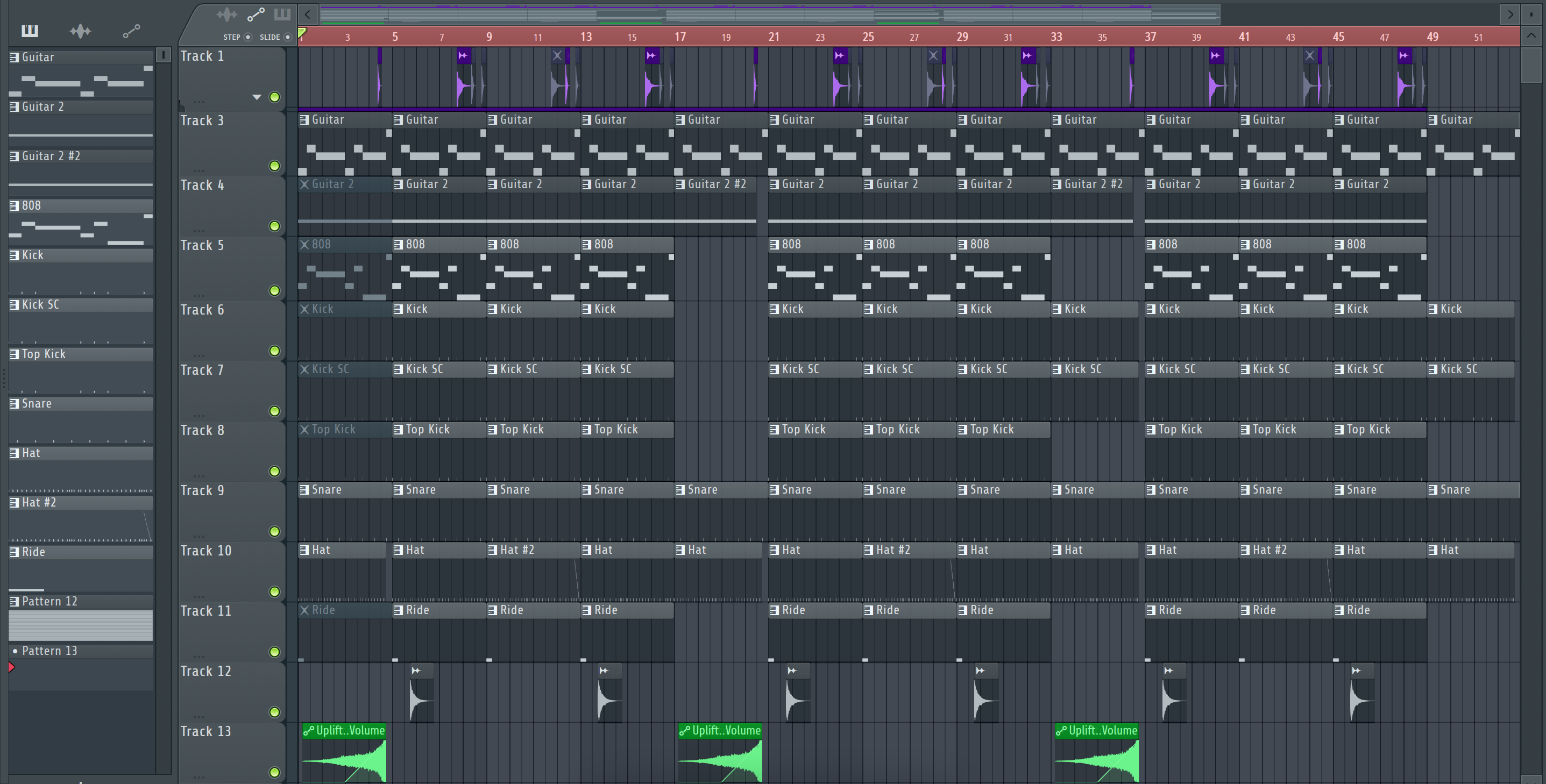The width and height of the screenshot is (1546, 784).
Task: Mute Track 5 with its green LED
Action: tap(274, 290)
